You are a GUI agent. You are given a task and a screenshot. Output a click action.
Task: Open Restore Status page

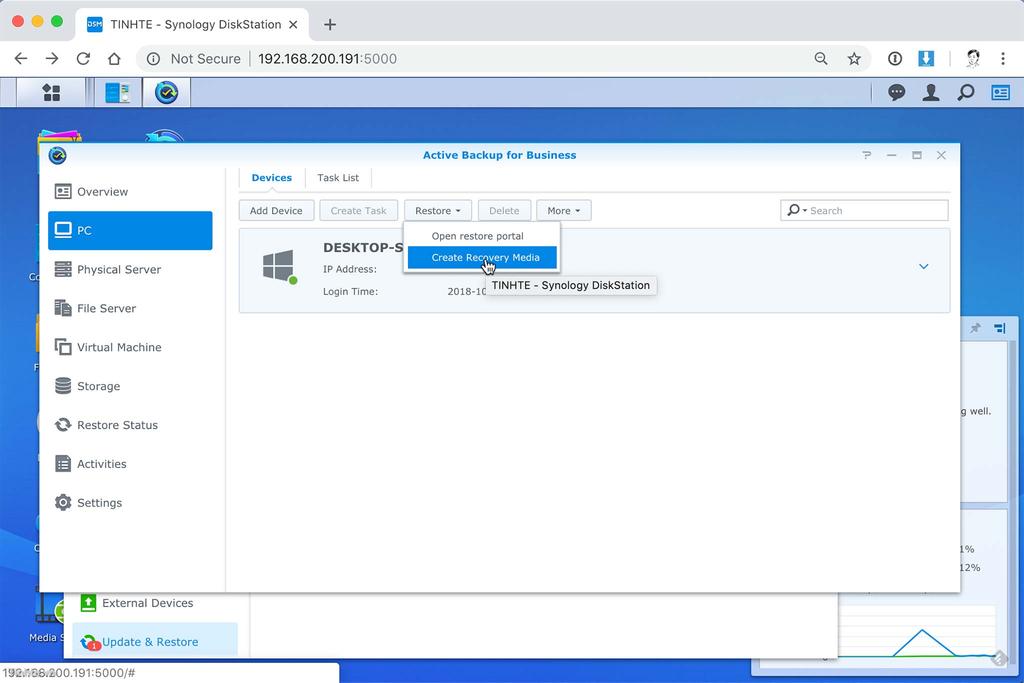(x=130, y=425)
